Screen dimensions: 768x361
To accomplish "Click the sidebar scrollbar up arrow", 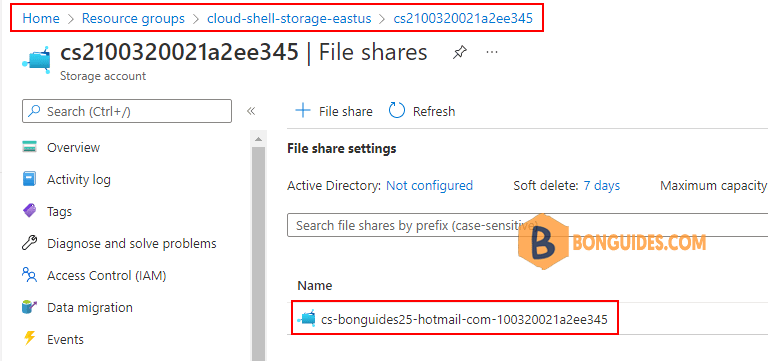I will click(x=259, y=140).
